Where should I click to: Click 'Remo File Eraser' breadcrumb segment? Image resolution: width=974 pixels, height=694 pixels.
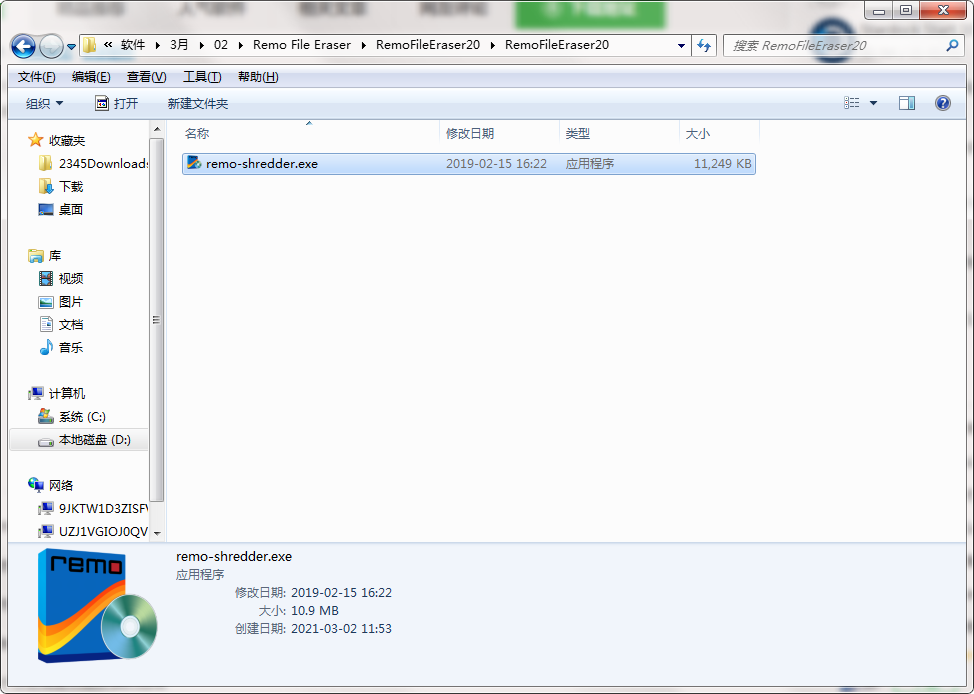click(302, 45)
